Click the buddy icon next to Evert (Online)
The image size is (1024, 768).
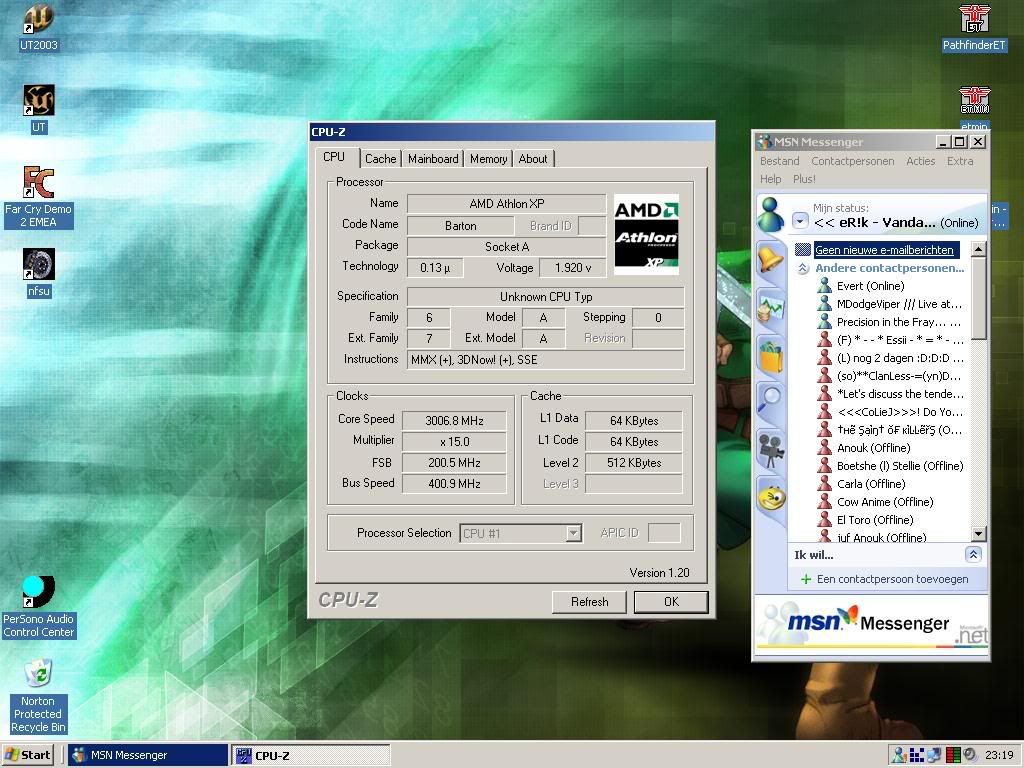coord(825,285)
